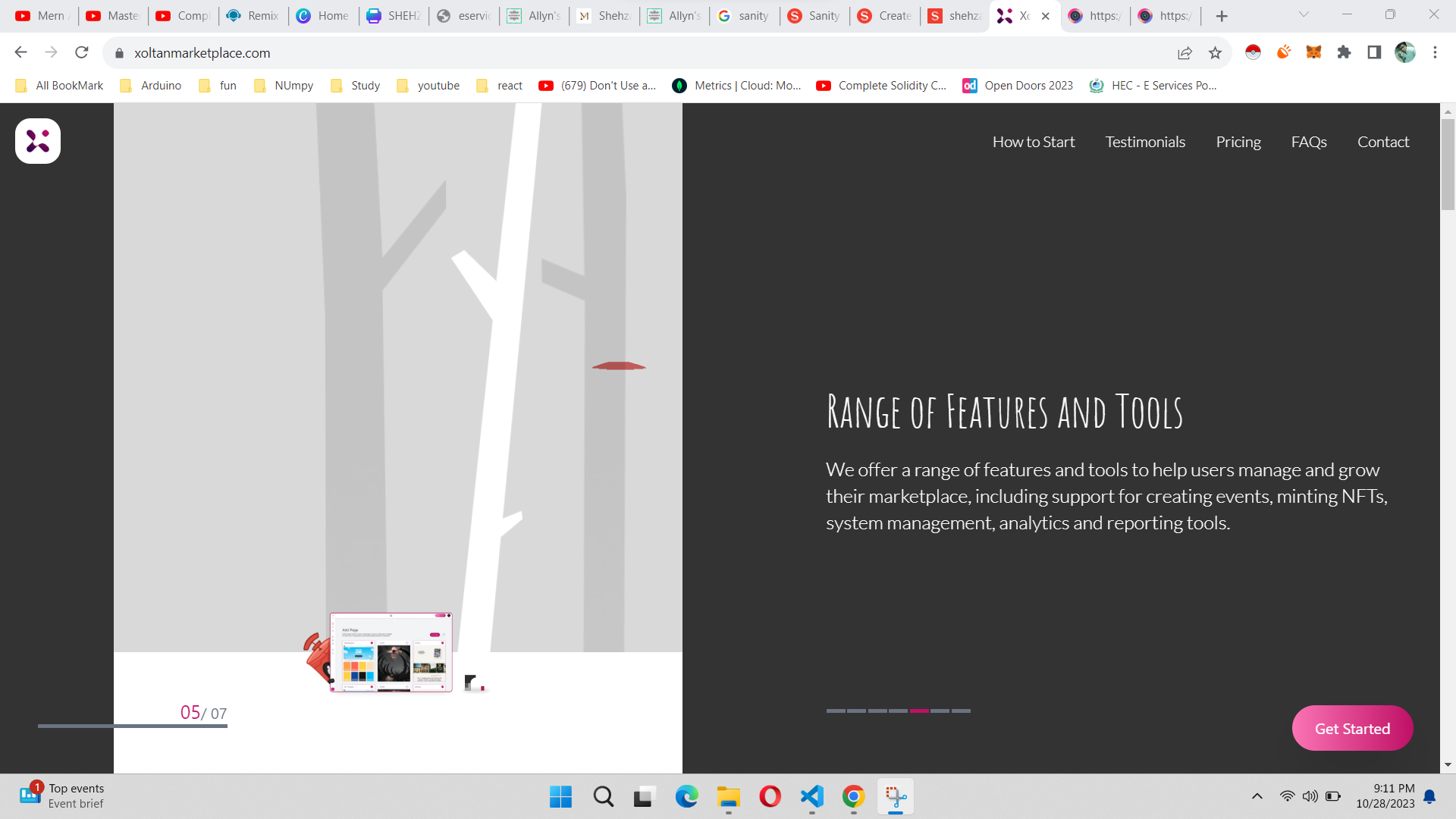The height and width of the screenshot is (819, 1456).
Task: Go to Testimonials section
Action: click(1145, 142)
